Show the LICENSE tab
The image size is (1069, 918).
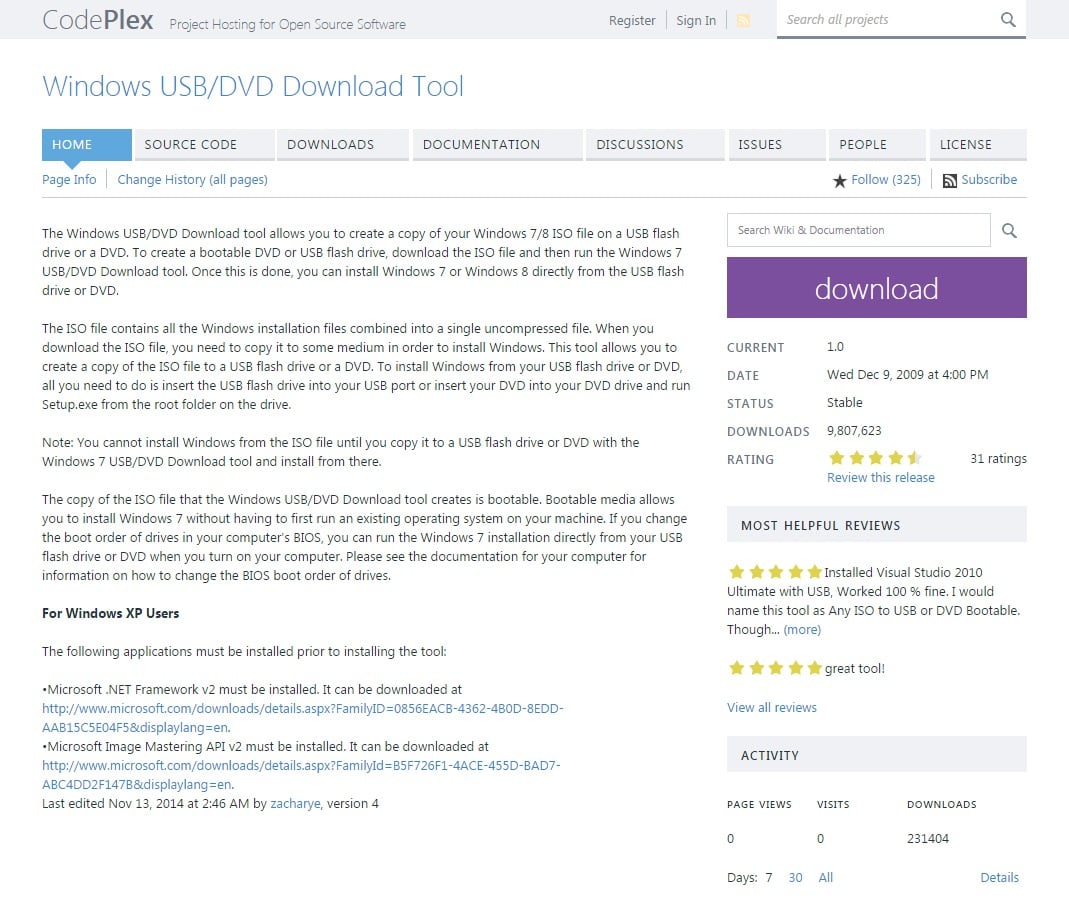coord(978,144)
